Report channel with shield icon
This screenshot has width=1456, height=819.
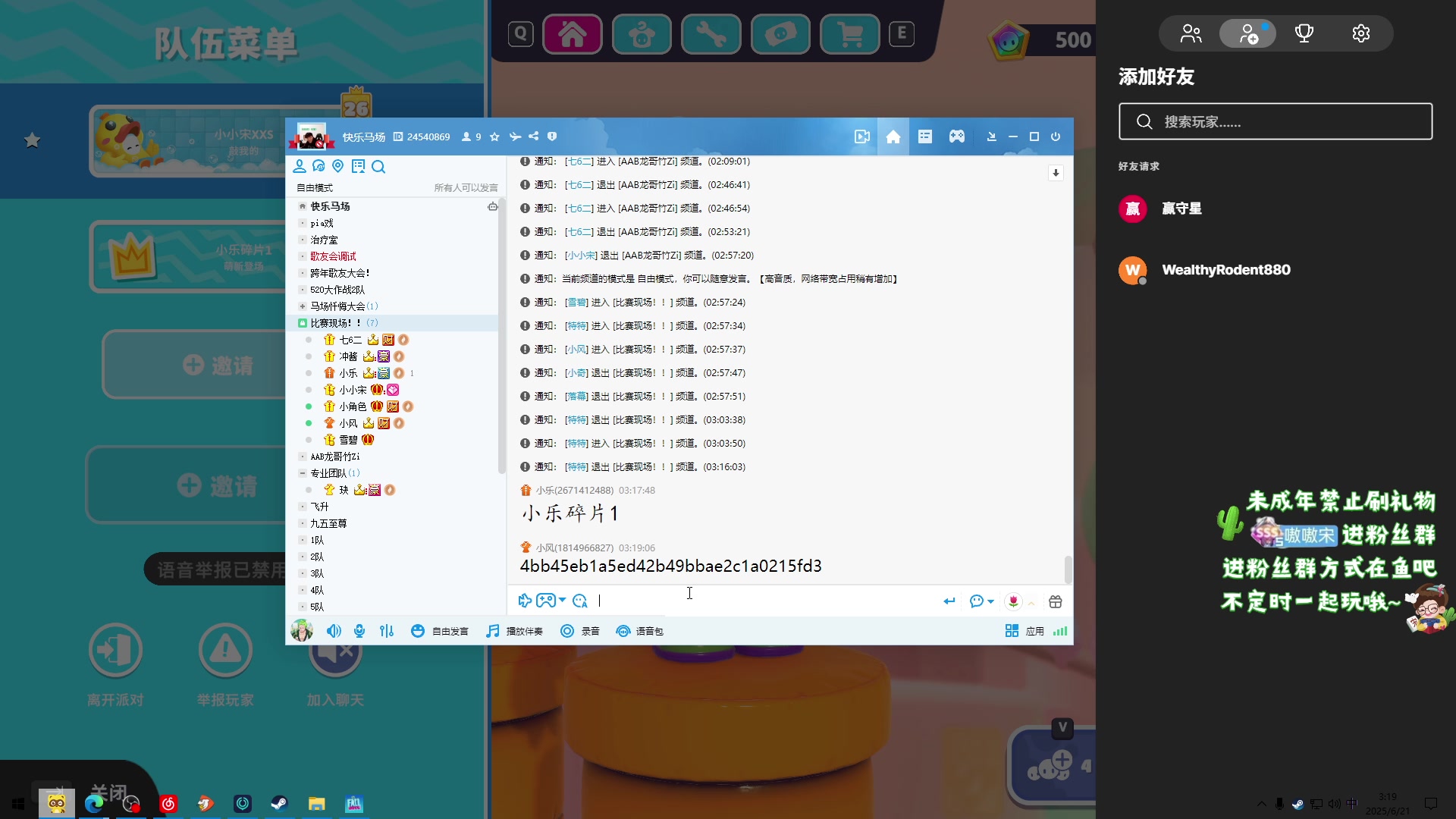tap(552, 136)
